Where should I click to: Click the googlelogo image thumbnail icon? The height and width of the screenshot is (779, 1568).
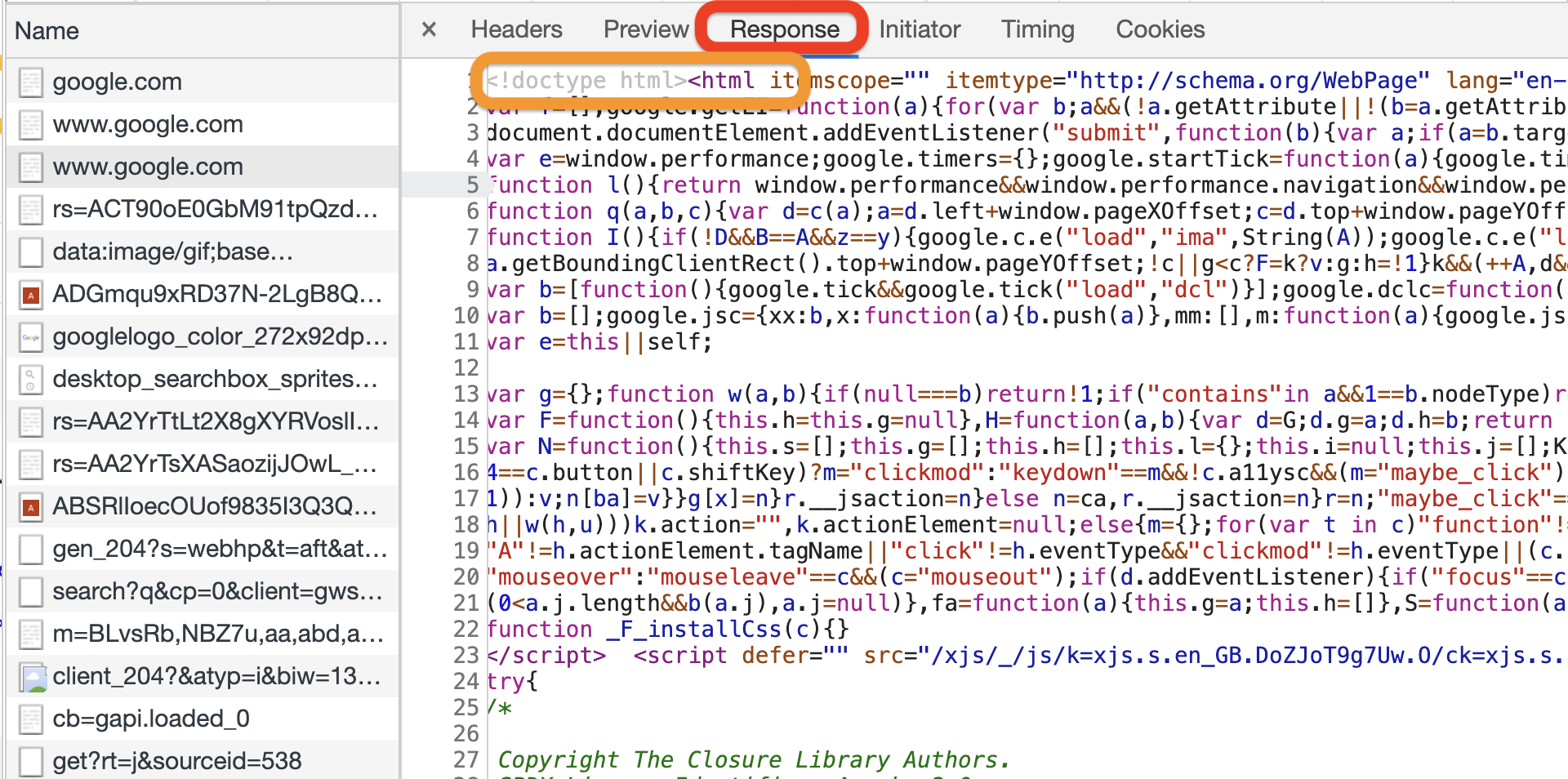(31, 337)
